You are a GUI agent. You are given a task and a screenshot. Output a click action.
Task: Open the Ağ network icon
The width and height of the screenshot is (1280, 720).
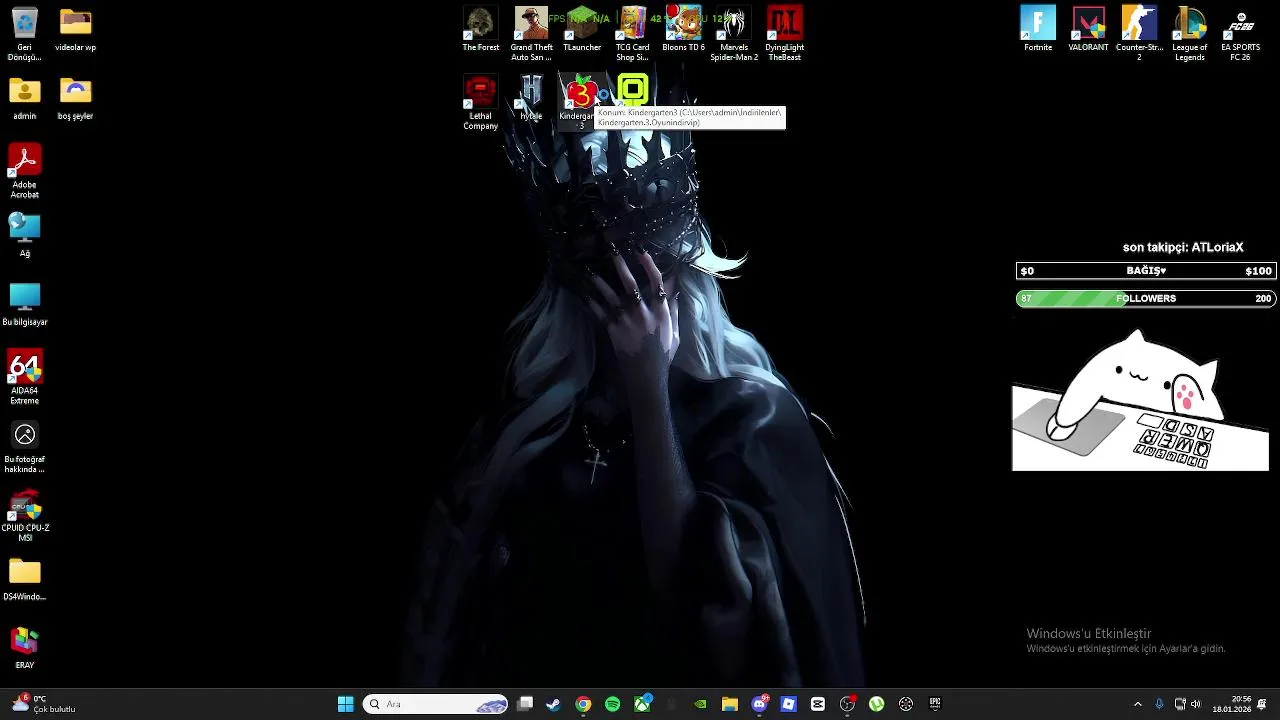(24, 236)
